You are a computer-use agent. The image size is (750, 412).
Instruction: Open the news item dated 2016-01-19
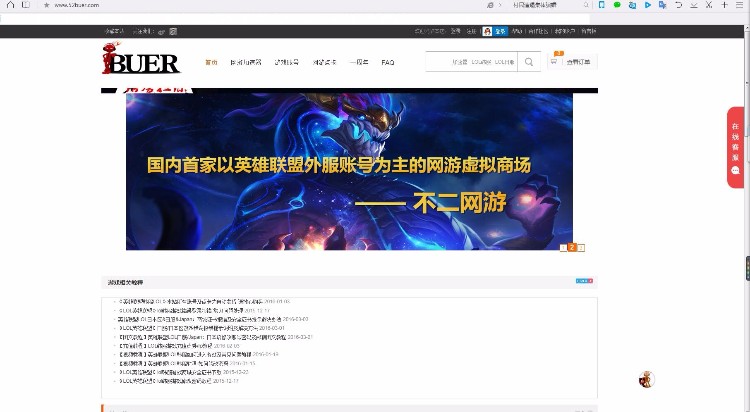(x=199, y=355)
